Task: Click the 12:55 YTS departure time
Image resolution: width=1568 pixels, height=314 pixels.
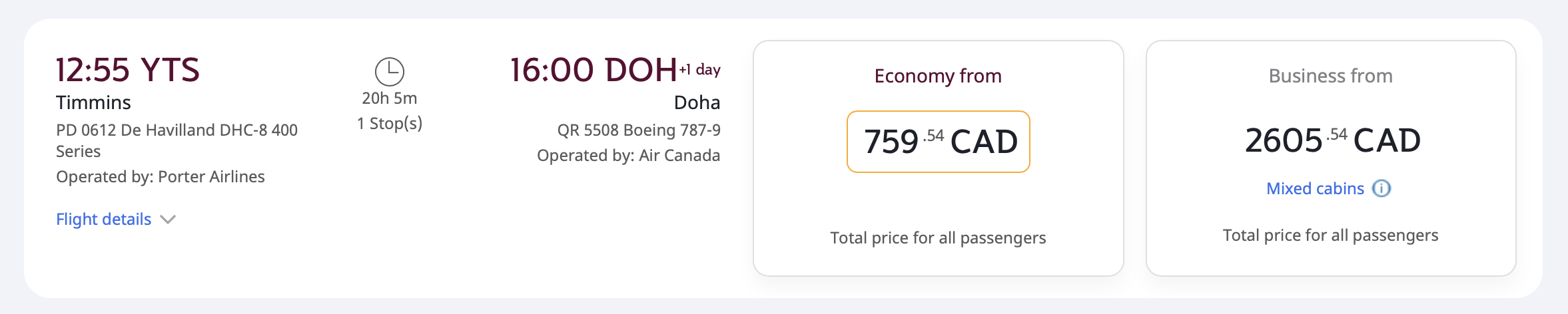Action: click(x=127, y=70)
